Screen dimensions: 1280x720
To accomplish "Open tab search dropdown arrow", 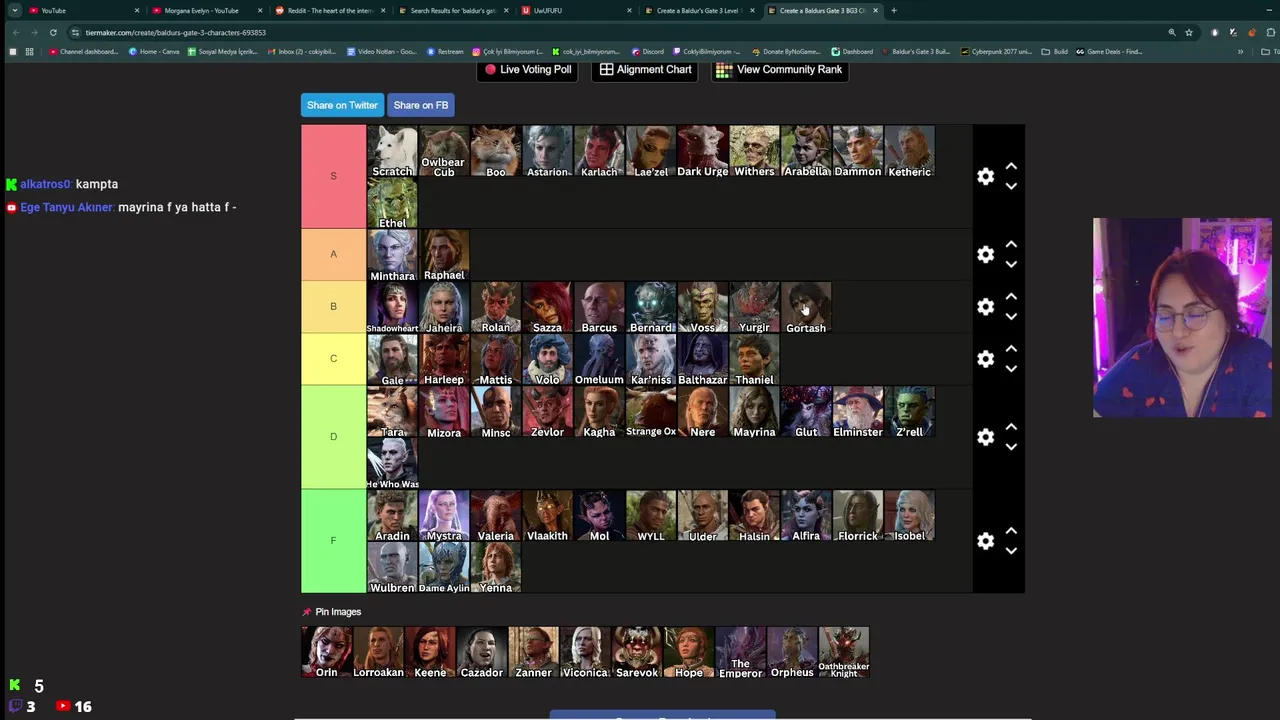I will point(14,10).
